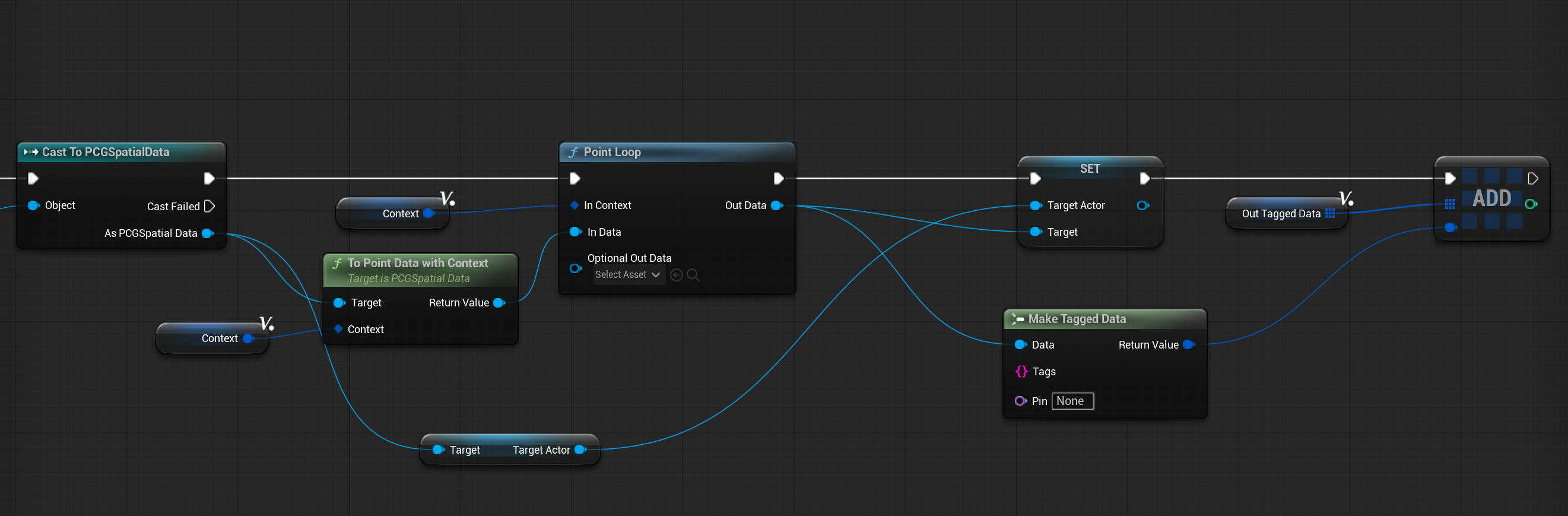Click the SET node execution output pin
1568x516 pixels.
[x=1144, y=179]
